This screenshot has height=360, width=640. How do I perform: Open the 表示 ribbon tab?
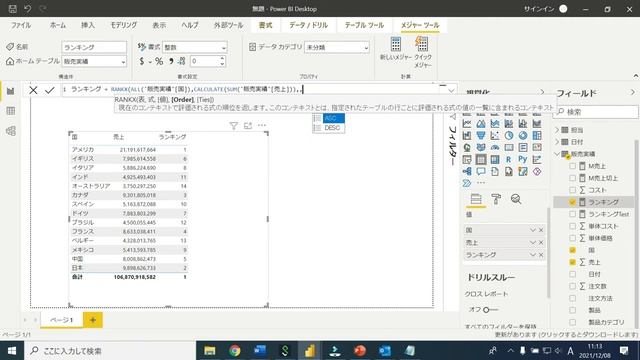(159, 25)
